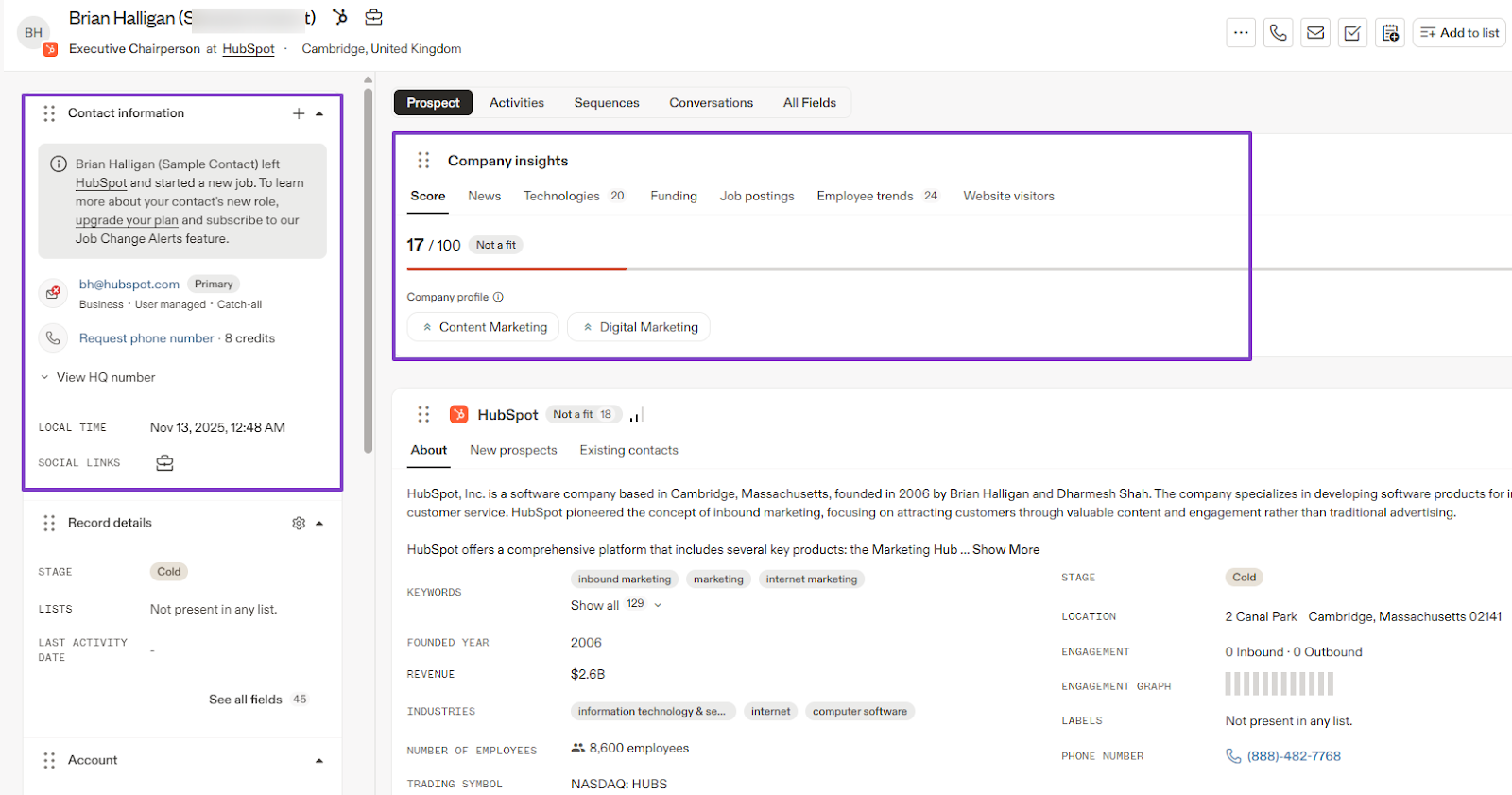Click Request phone number link
Image resolution: width=1512 pixels, height=795 pixels.
[x=146, y=338]
